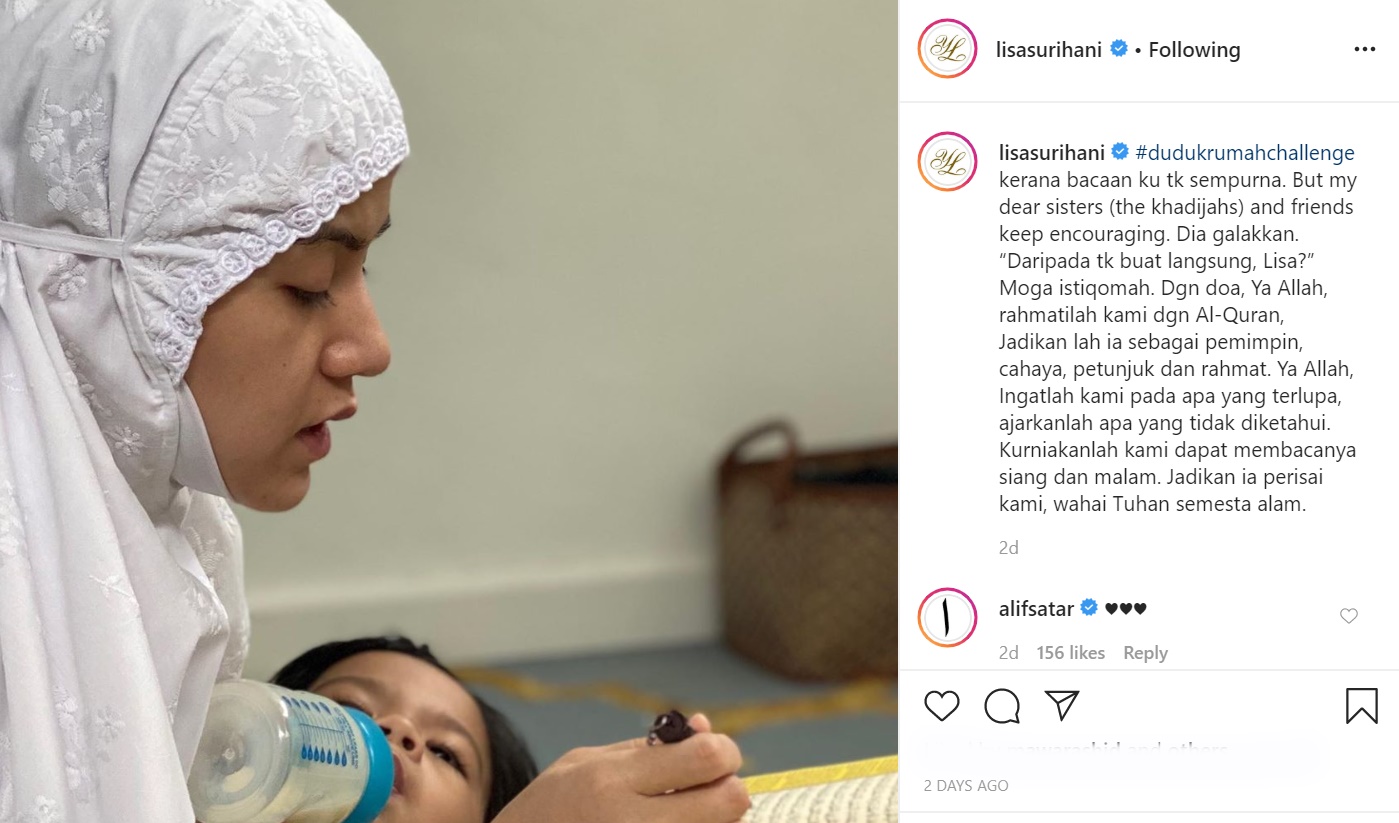
Task: Save post with bookmark icon
Action: (x=1361, y=706)
